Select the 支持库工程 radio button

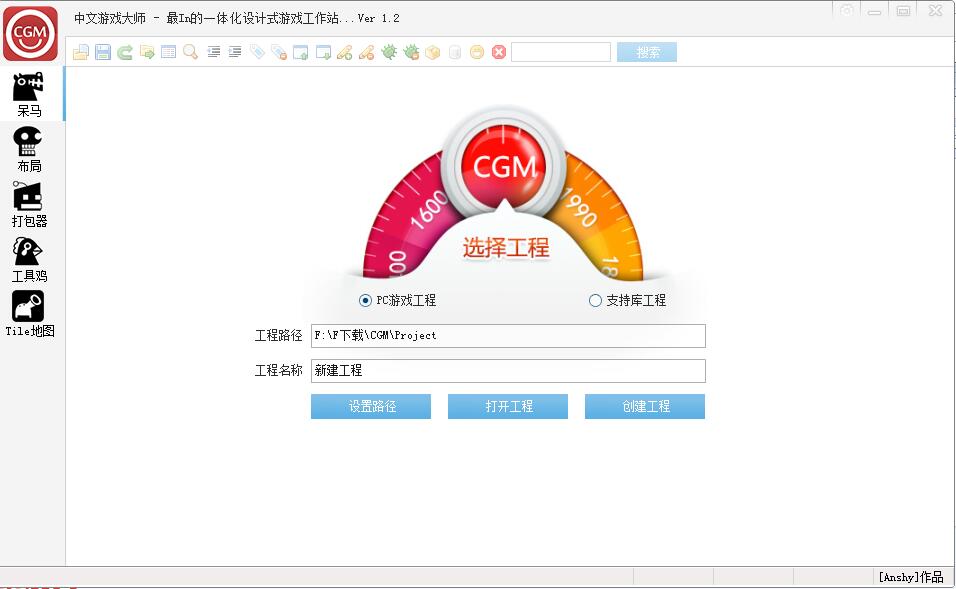click(x=595, y=300)
